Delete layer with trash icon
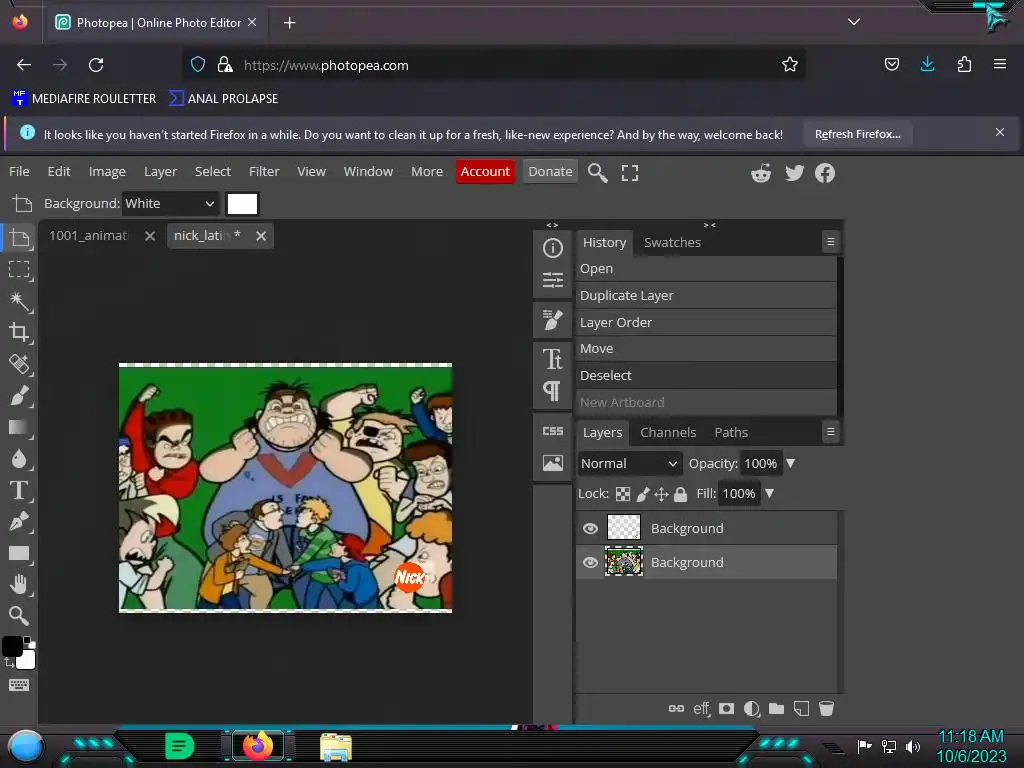Screen dimensions: 1024x768 pyautogui.click(x=826, y=709)
